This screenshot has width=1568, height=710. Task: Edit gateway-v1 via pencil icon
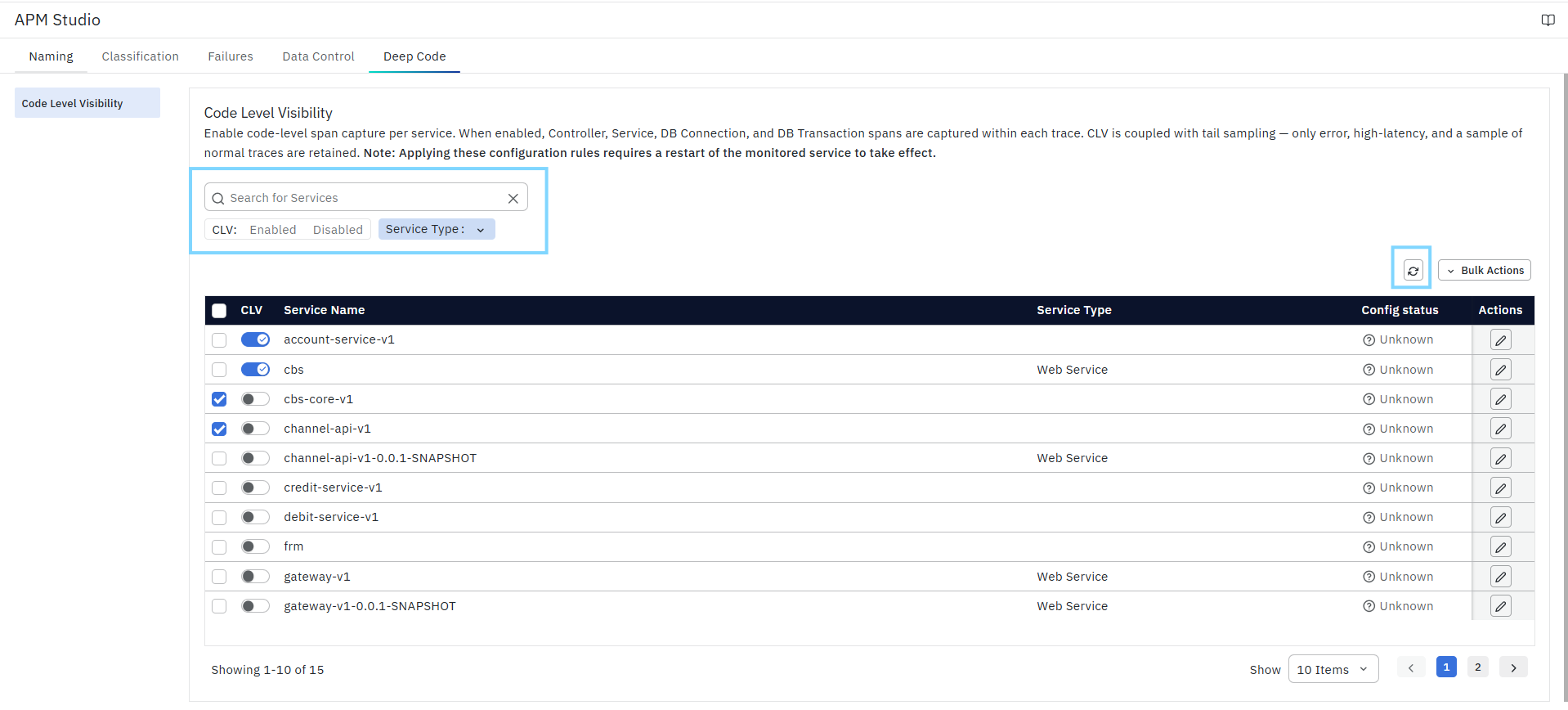click(x=1500, y=577)
